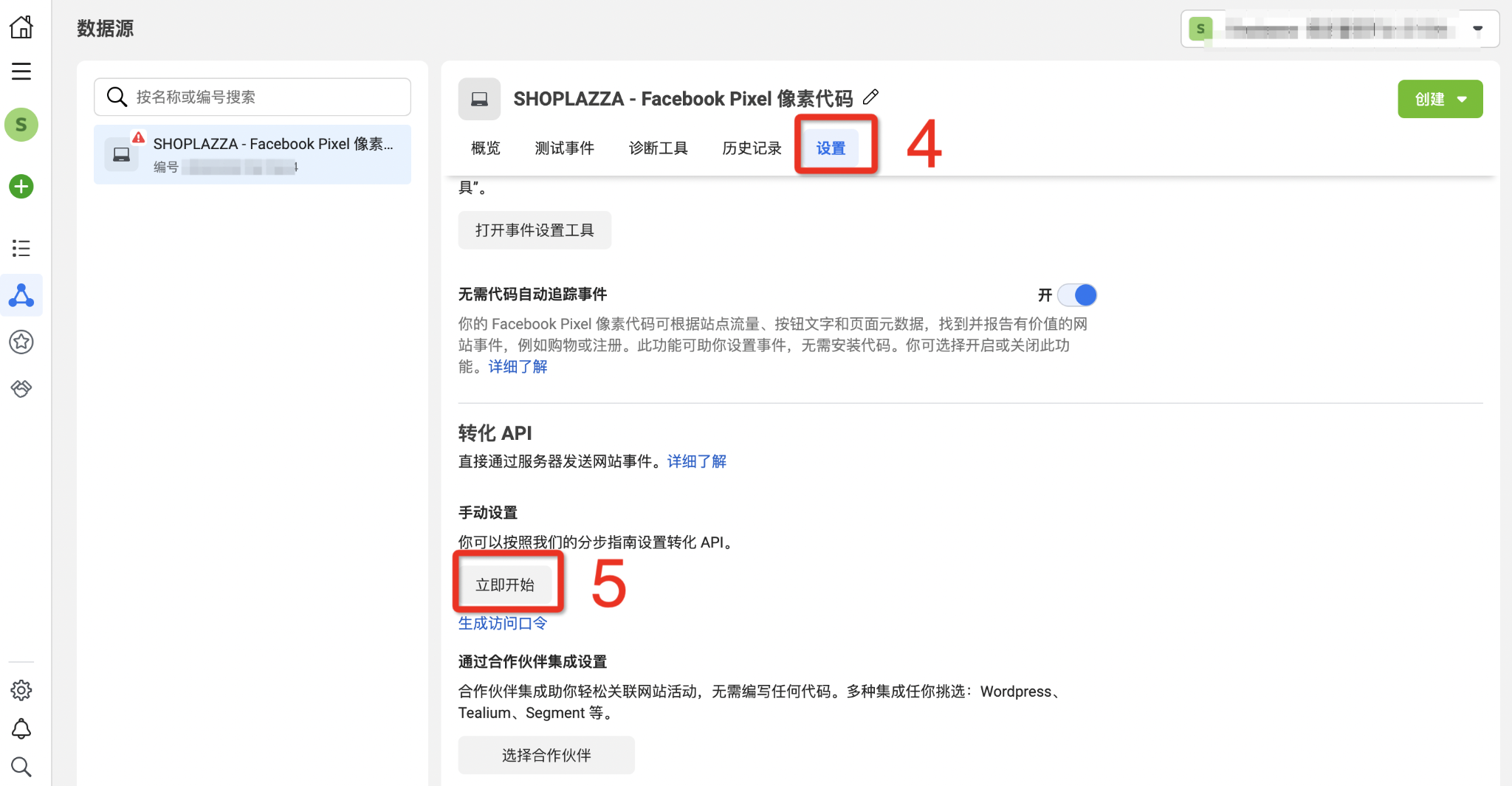The height and width of the screenshot is (786, 1512).
Task: Toggle automatic event tracking switch
Action: (1077, 295)
